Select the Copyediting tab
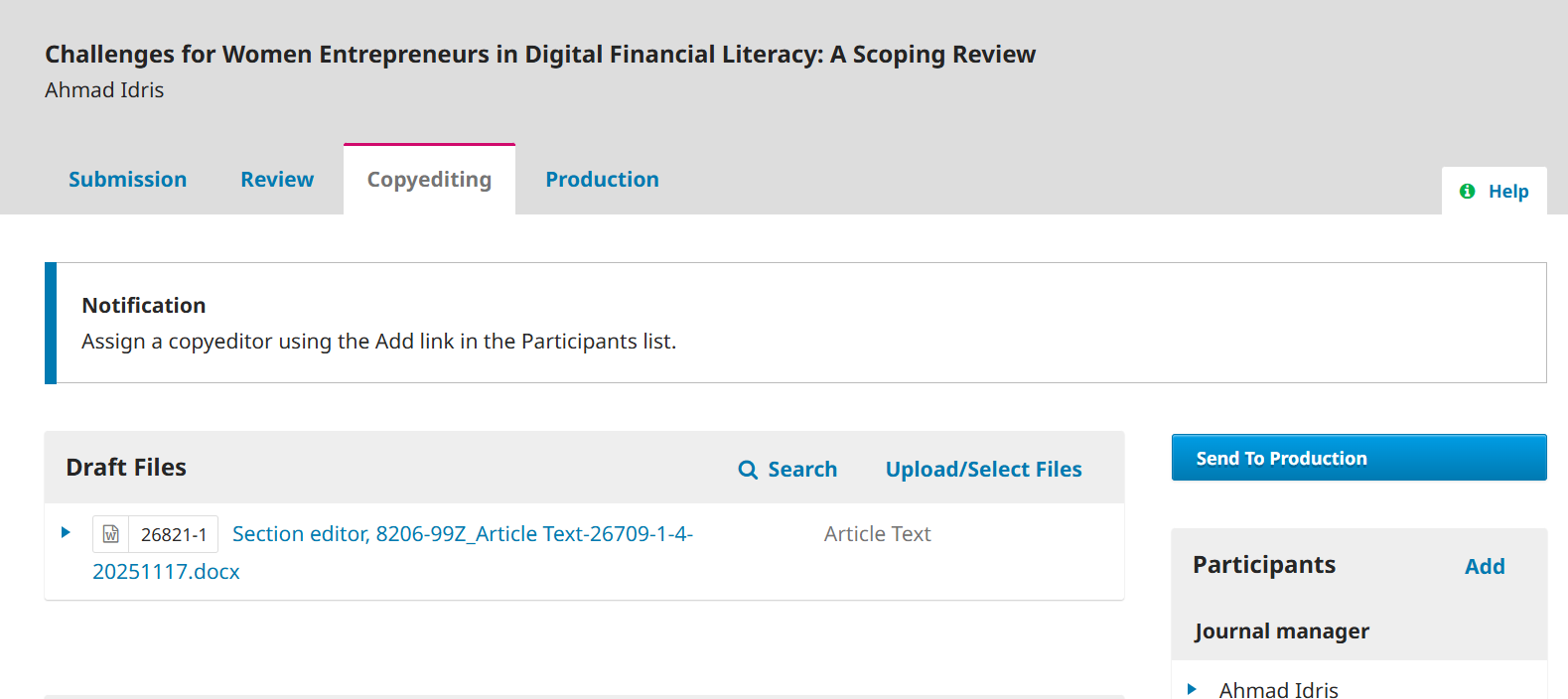 [429, 180]
